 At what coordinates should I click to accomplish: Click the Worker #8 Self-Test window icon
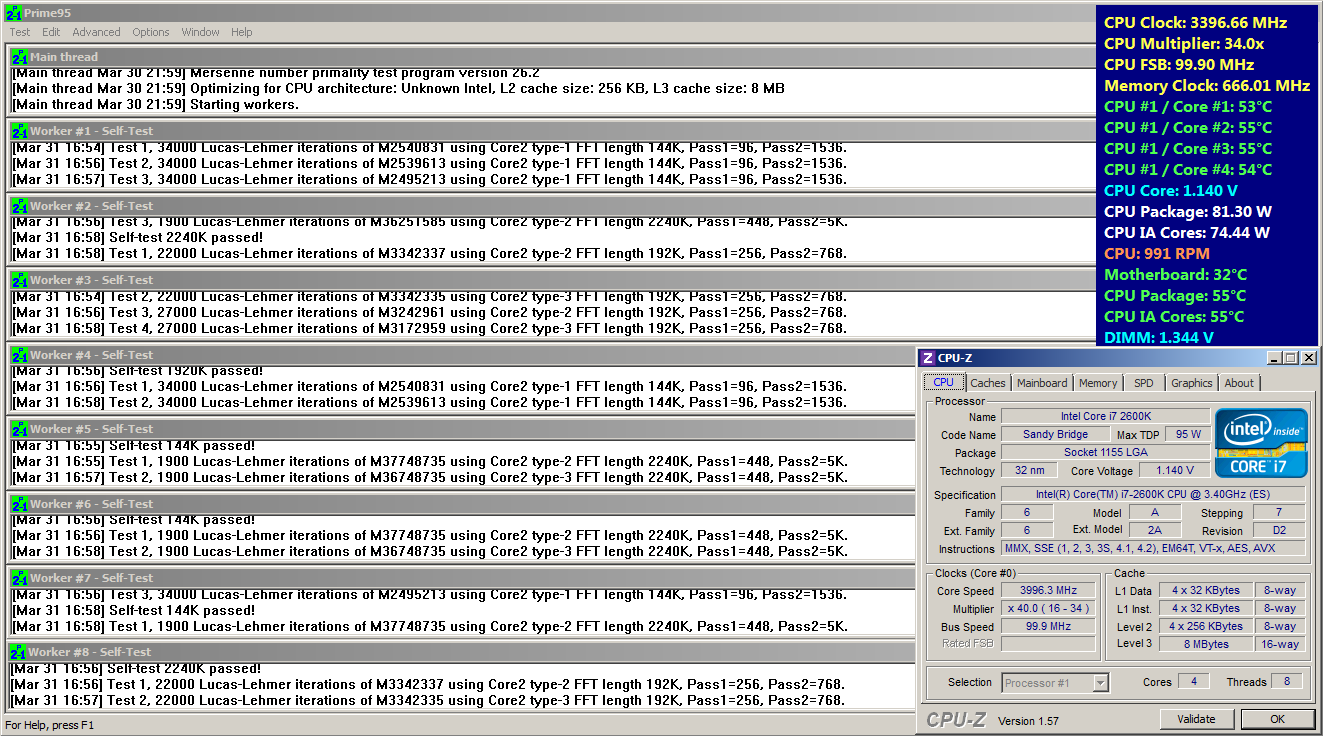point(18,653)
